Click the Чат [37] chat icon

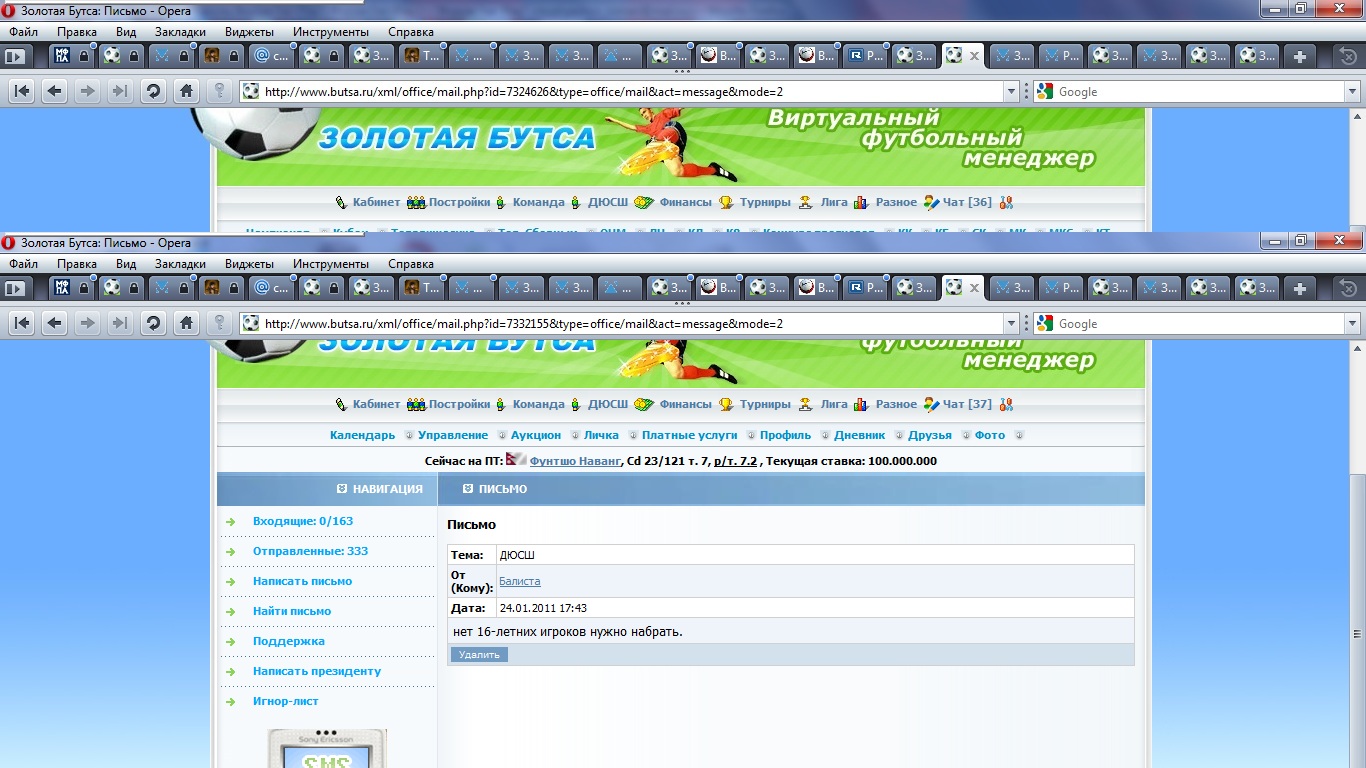(931, 404)
